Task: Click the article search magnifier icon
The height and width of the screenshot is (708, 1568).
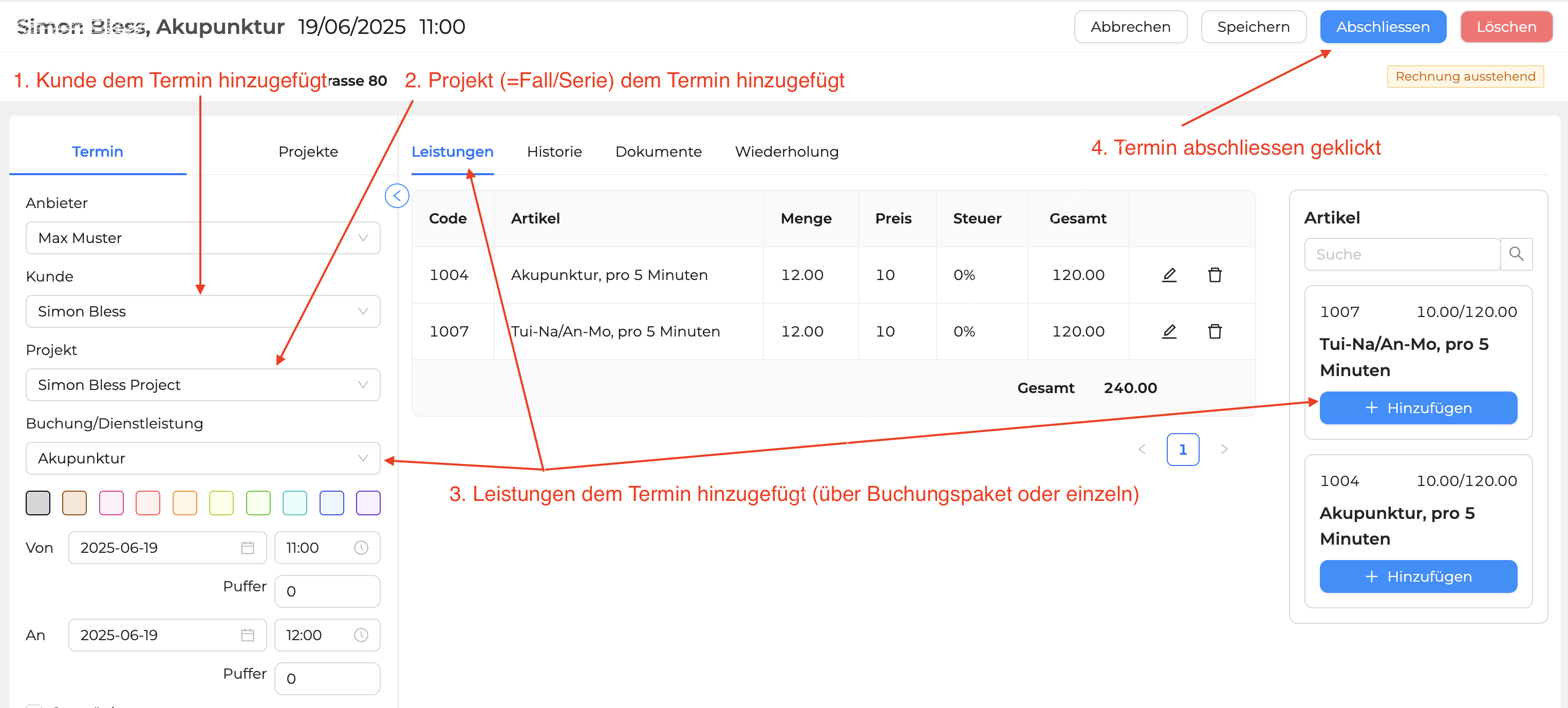Action: (x=1516, y=254)
